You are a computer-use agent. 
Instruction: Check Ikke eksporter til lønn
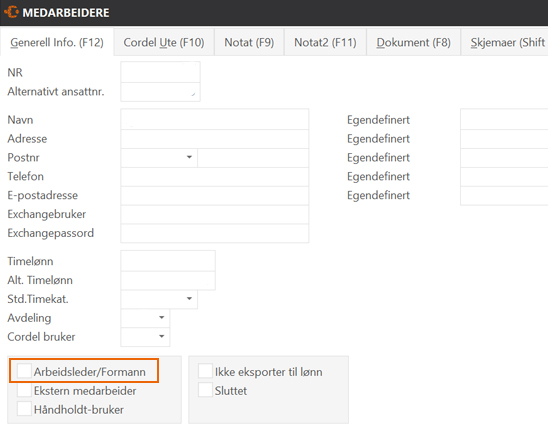pyautogui.click(x=205, y=371)
